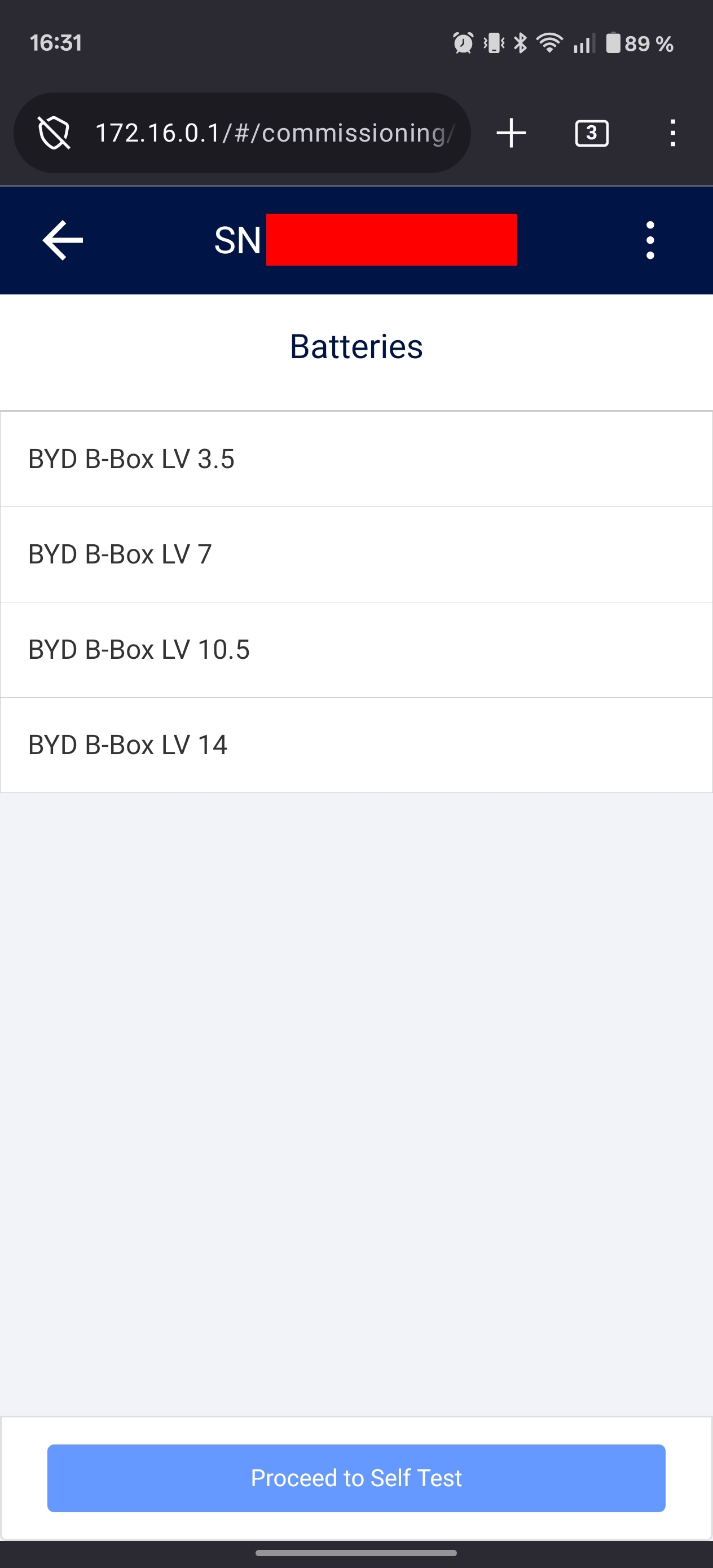Open the app header three-dot menu
Image resolution: width=713 pixels, height=1568 pixels.
(x=650, y=240)
